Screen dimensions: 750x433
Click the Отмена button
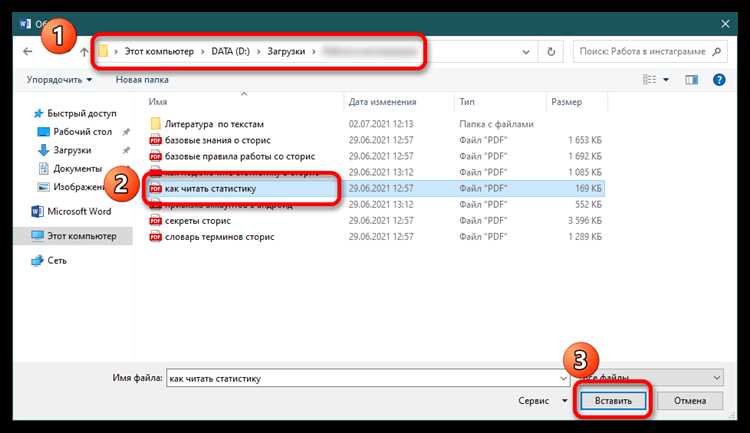pos(690,401)
